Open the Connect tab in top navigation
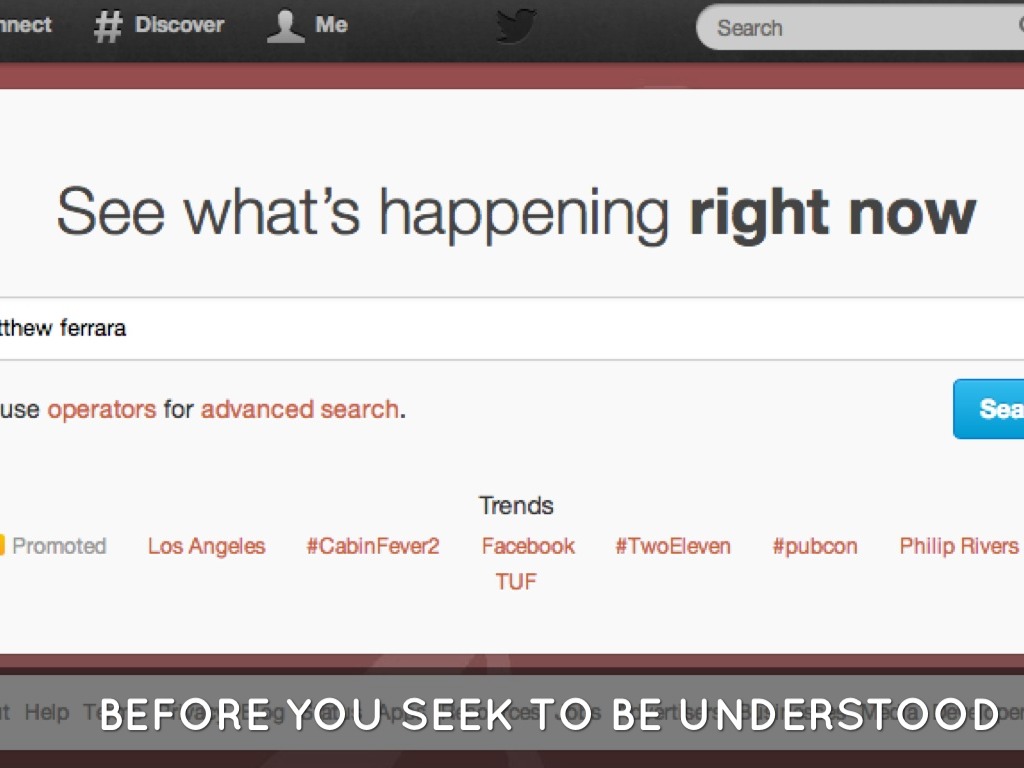This screenshot has height=768, width=1024. 26,25
